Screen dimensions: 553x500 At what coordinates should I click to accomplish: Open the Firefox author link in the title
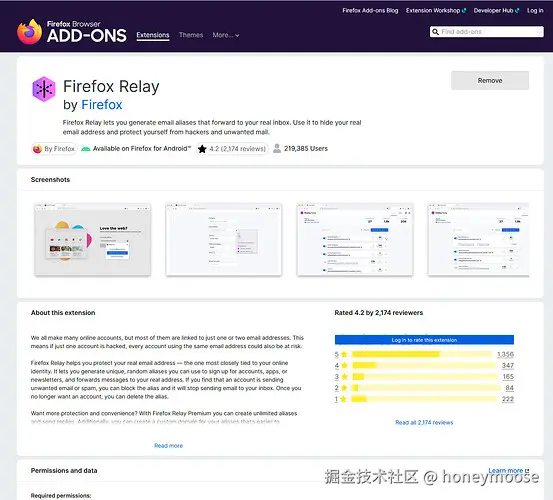click(x=102, y=105)
